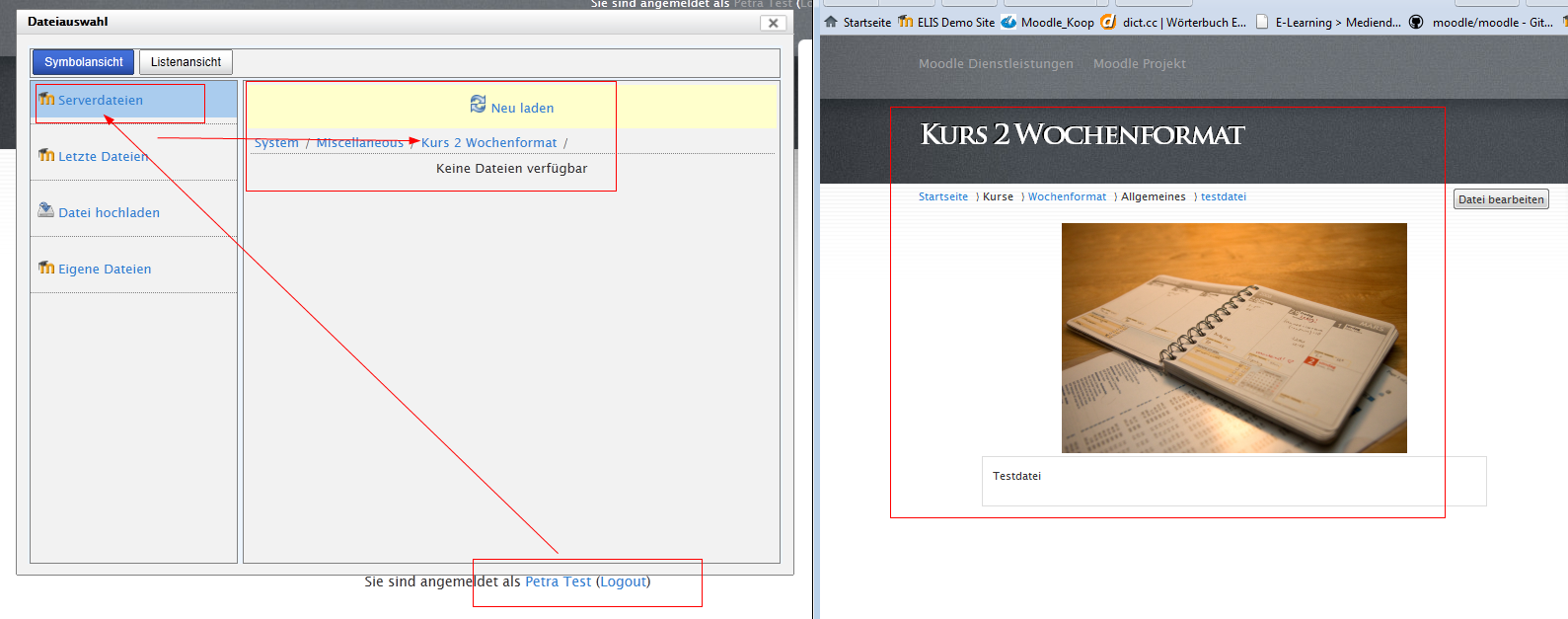Click the Dateiauswahl dialog title
This screenshot has width=1568, height=619.
(x=68, y=22)
